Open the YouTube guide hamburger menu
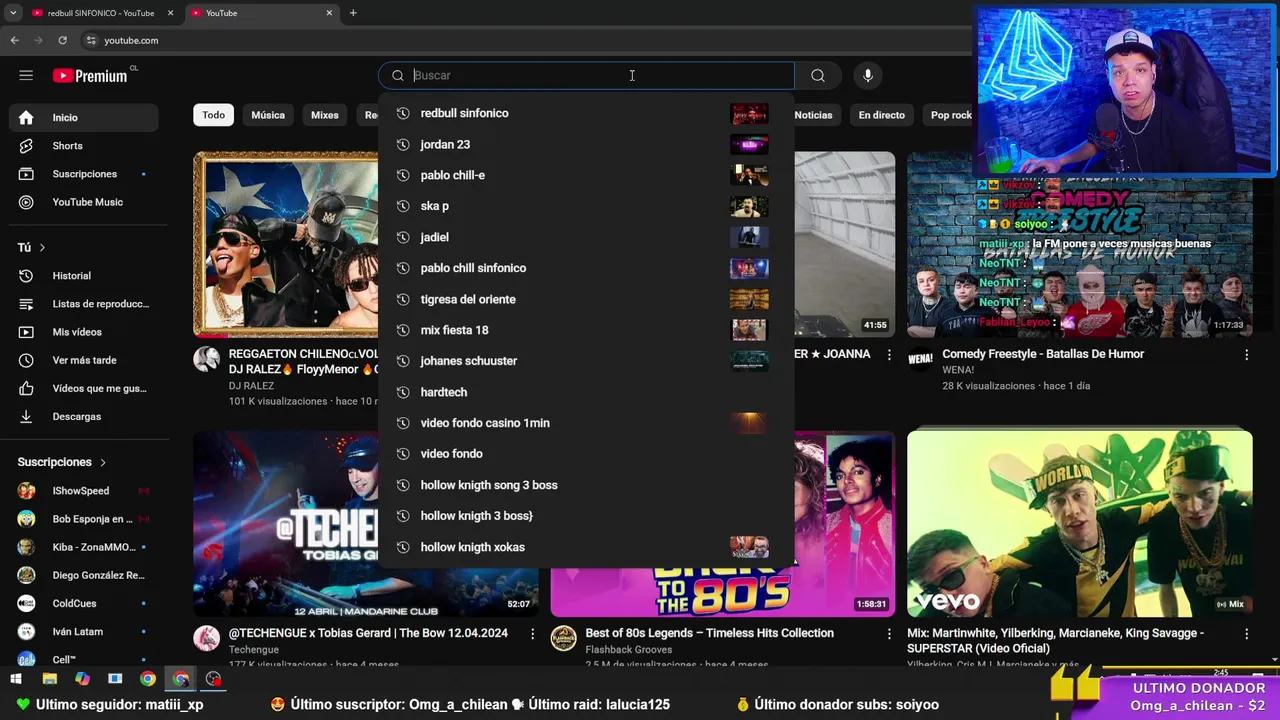Screen dimensions: 1280x720 point(26,75)
